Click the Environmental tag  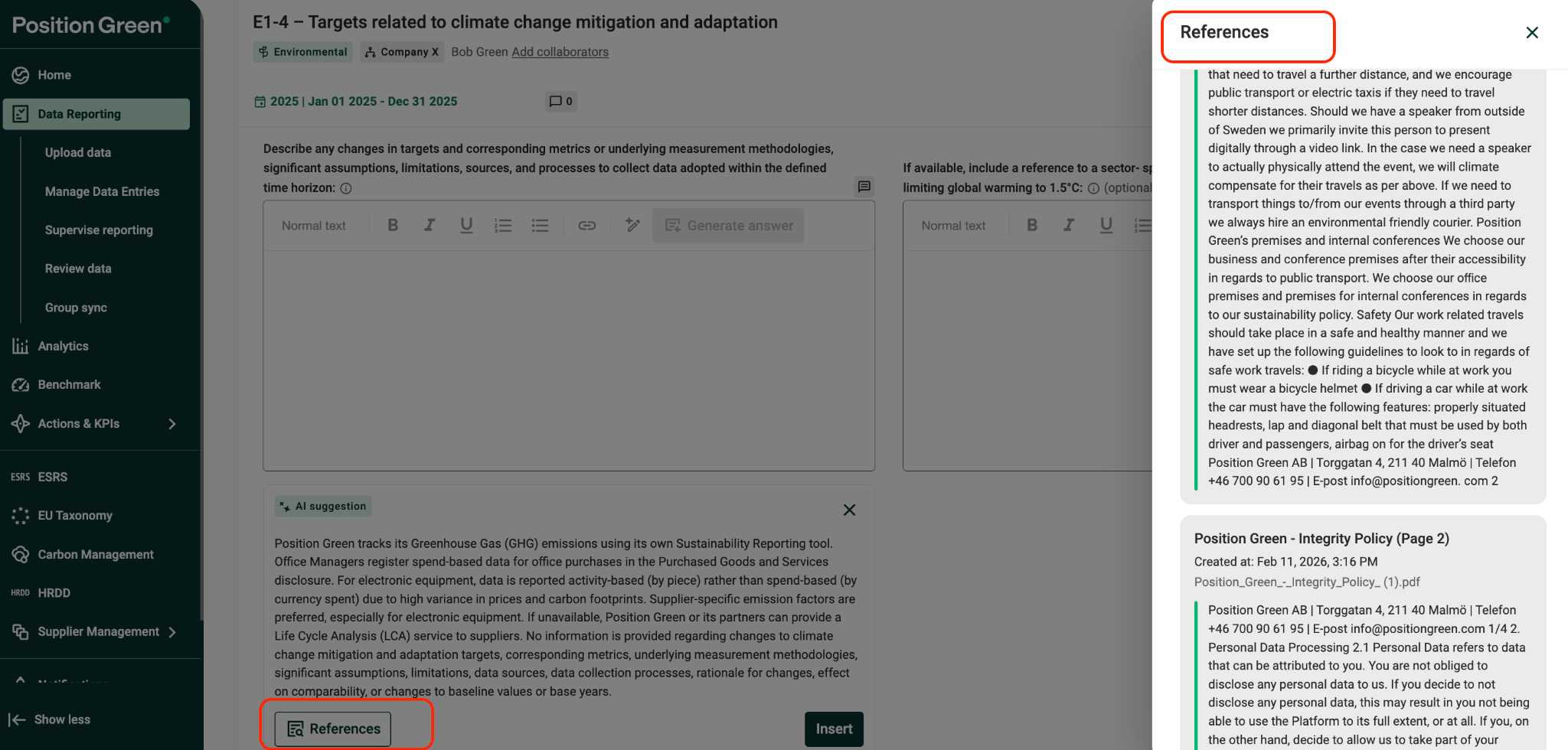(303, 52)
